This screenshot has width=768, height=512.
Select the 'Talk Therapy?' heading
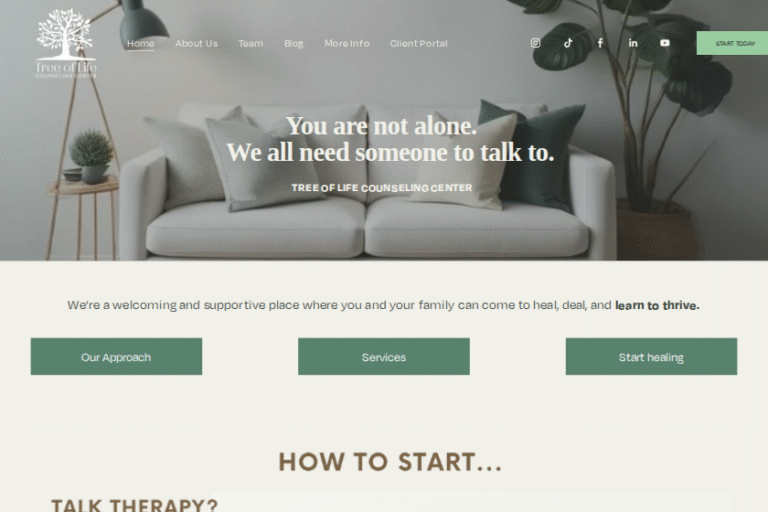click(x=135, y=505)
